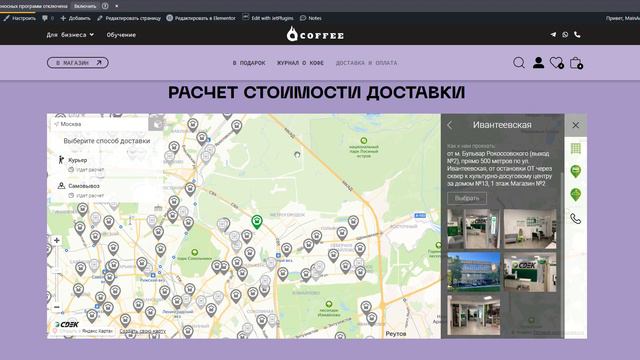
Task: Choose the Курьер delivery method
Action: [78, 160]
